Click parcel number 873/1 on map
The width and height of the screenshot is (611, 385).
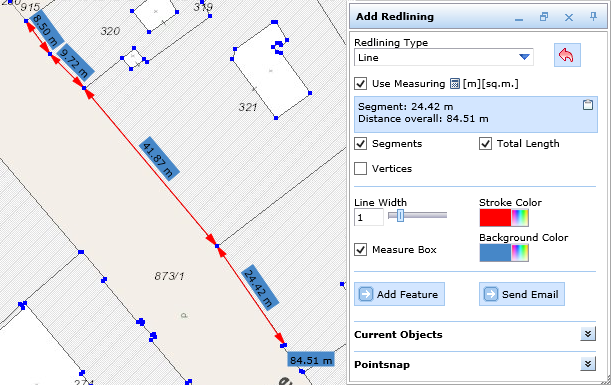pyautogui.click(x=169, y=276)
